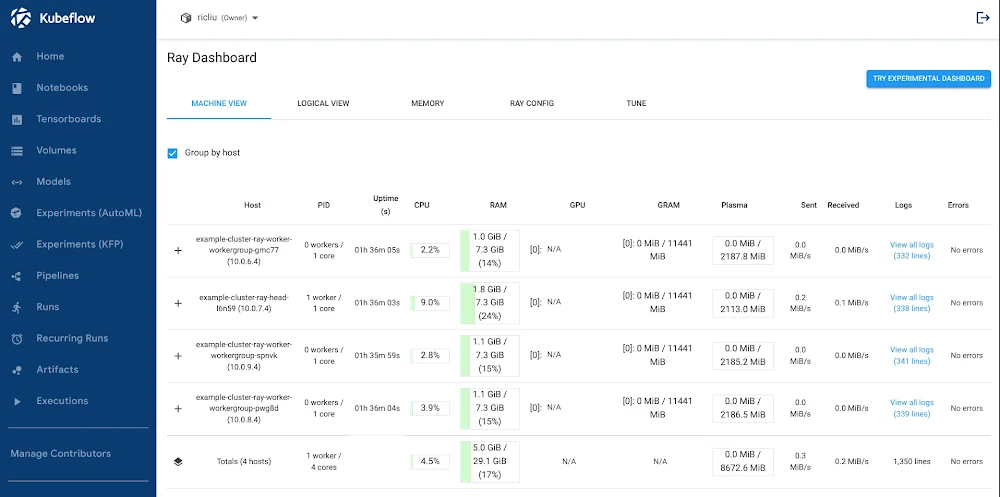Viewport: 1000px width, 497px height.
Task: Select the Volumes icon in sidebar
Action: coord(17,151)
